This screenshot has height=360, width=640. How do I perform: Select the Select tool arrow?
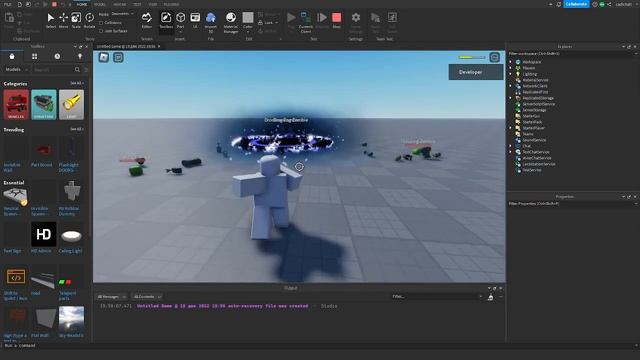[x=51, y=20]
